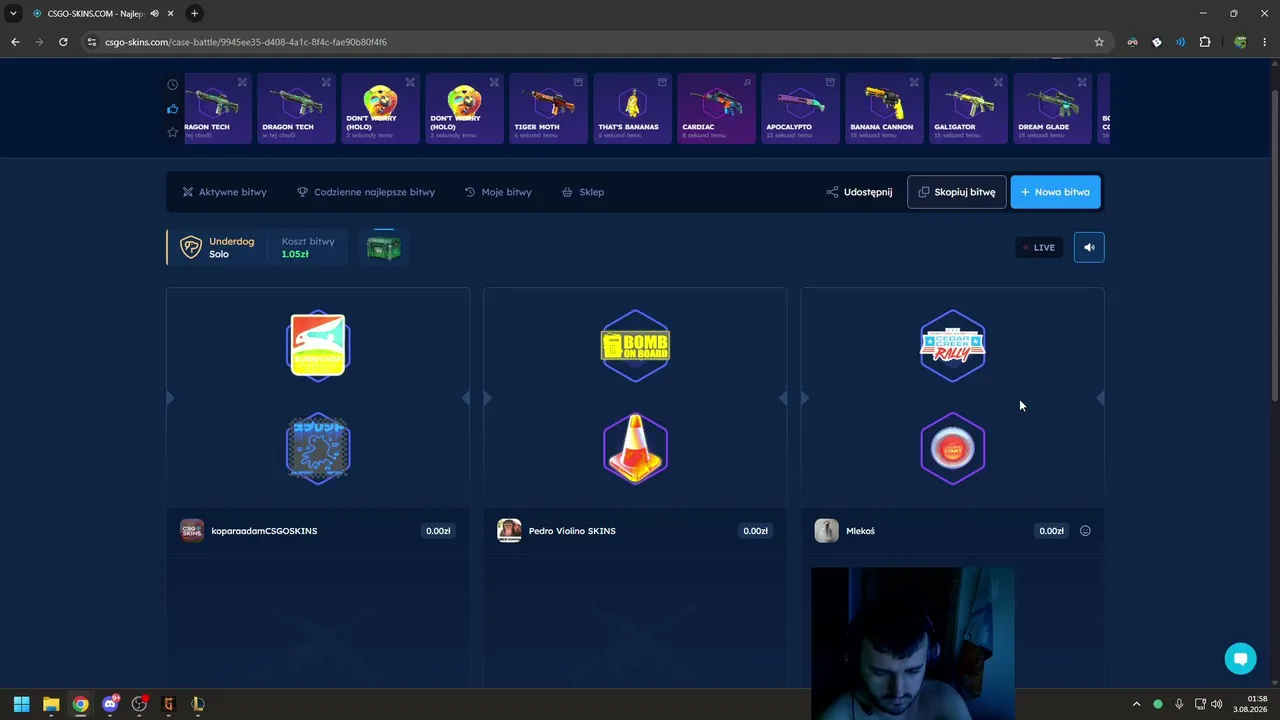This screenshot has width=1280, height=720.
Task: Close the CSGO-SKINS.COM browser tab
Action: 171,13
